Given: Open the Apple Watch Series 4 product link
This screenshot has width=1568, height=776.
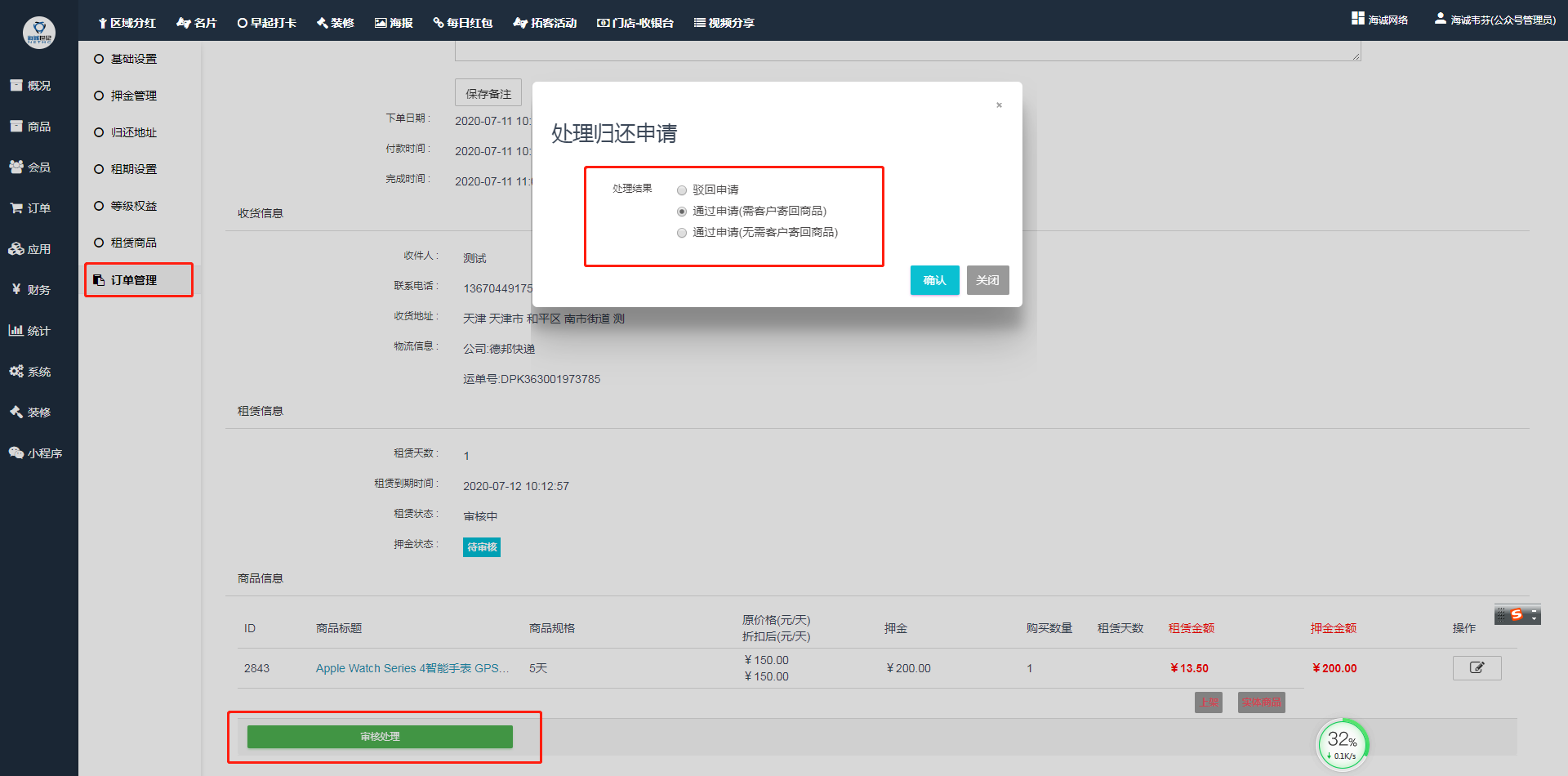Looking at the screenshot, I should coord(412,668).
